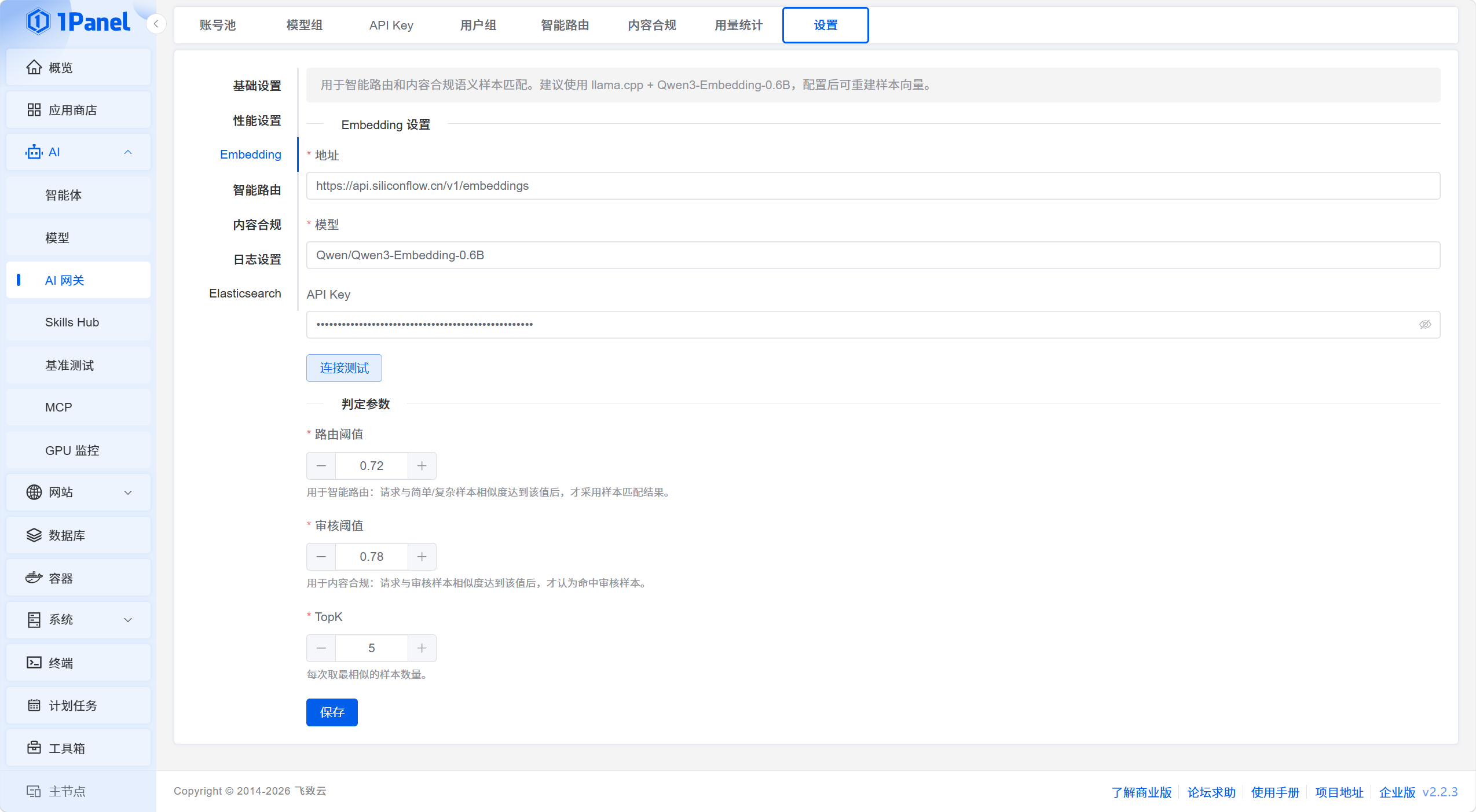Open the 概览 home icon
Image resolution: width=1476 pixels, height=812 pixels.
pos(34,68)
